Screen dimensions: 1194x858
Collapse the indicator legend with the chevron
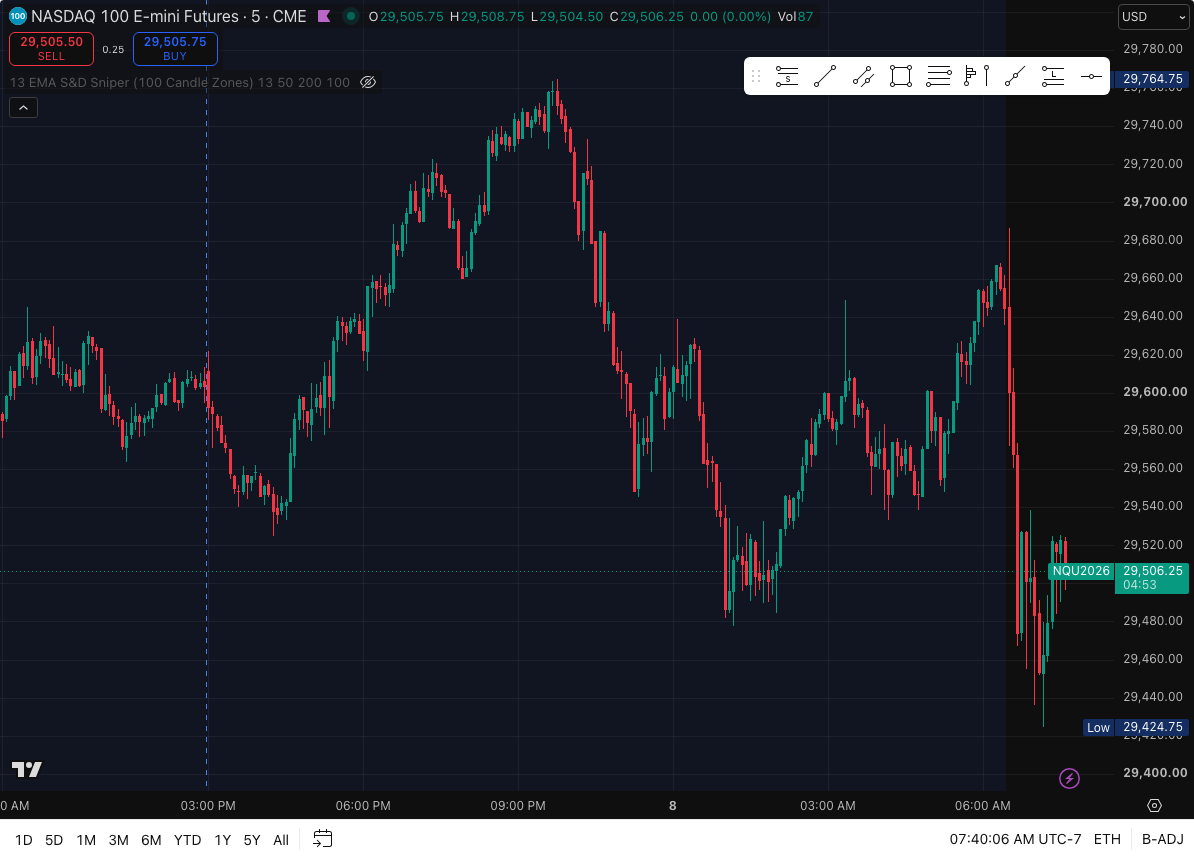point(24,108)
